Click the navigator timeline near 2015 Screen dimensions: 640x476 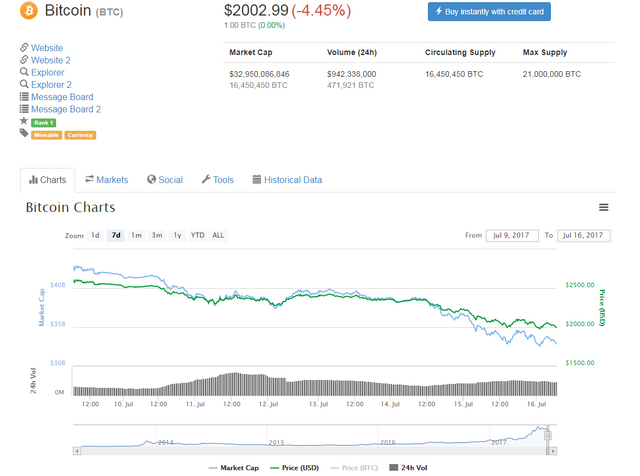click(276, 443)
